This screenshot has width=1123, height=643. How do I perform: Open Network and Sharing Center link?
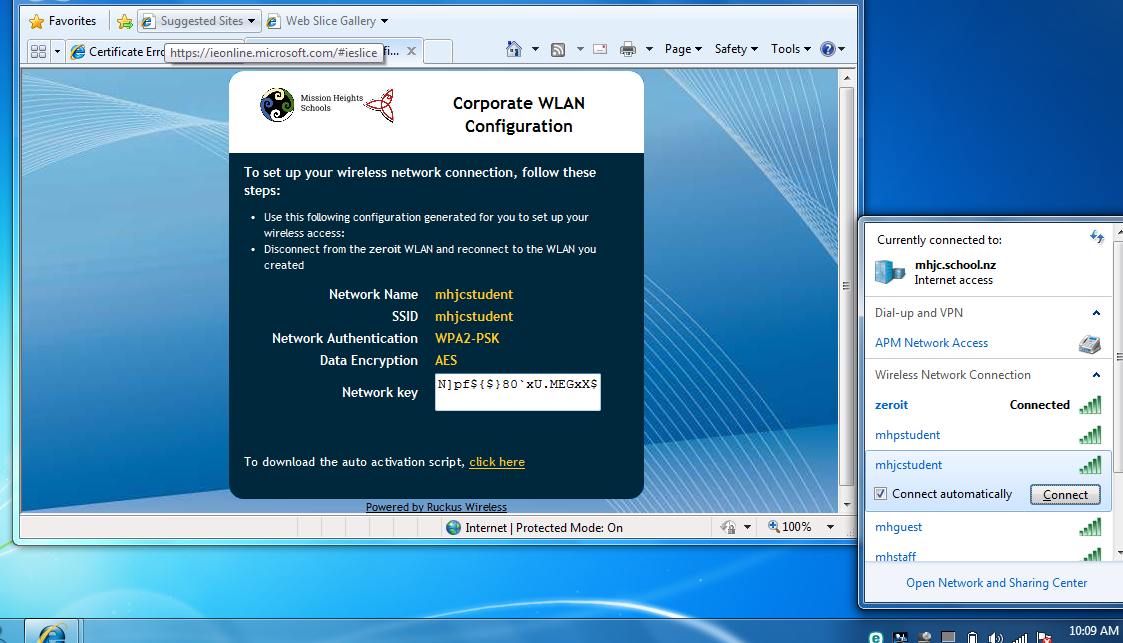click(996, 583)
